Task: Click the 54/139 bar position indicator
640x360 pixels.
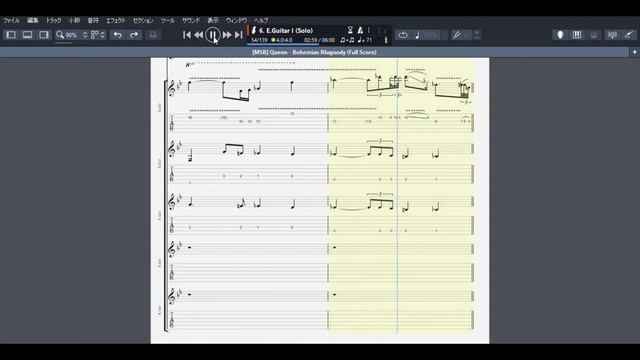Action: click(x=259, y=40)
